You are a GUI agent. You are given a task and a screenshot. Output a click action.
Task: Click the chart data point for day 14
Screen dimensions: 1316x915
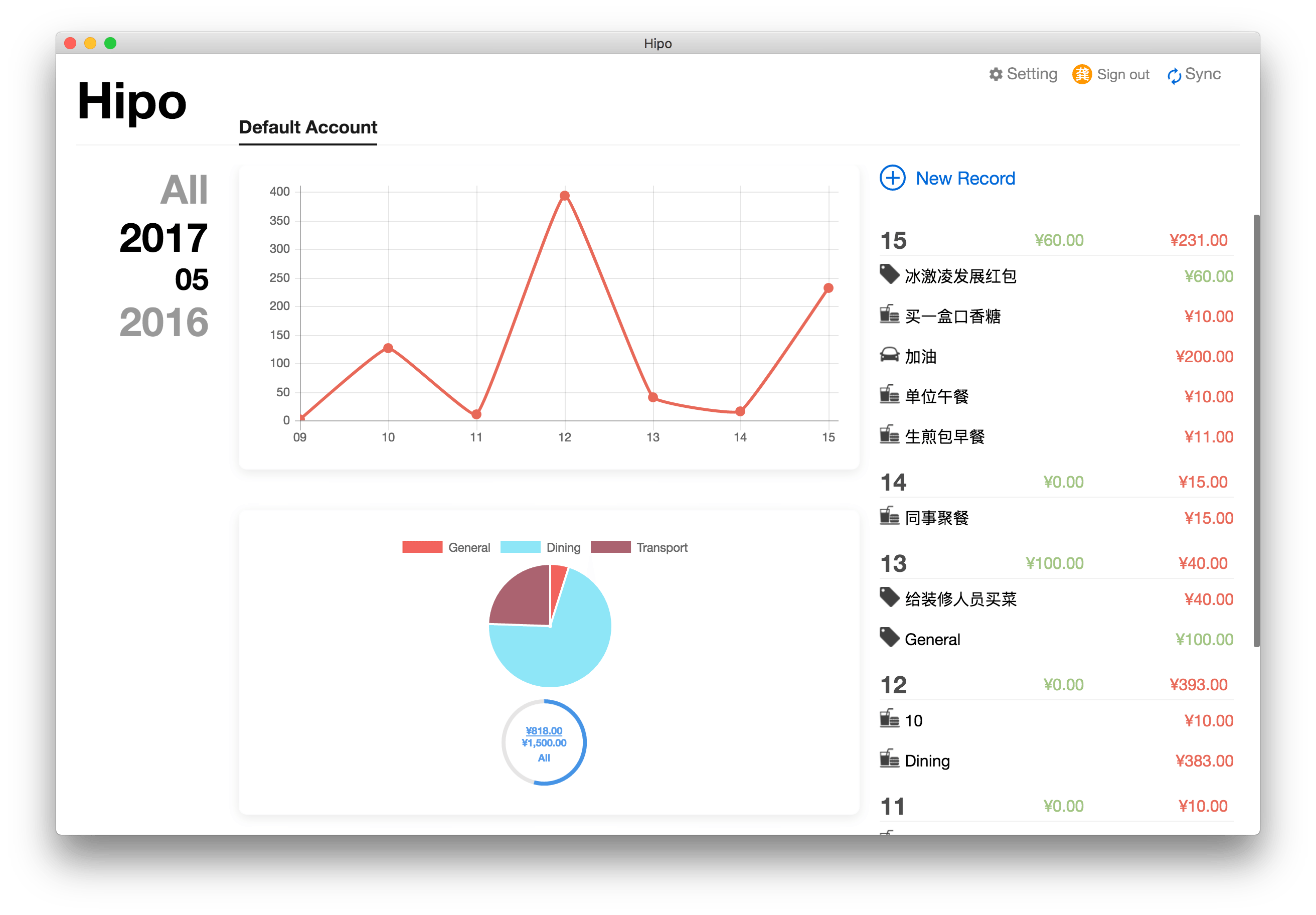tap(740, 411)
